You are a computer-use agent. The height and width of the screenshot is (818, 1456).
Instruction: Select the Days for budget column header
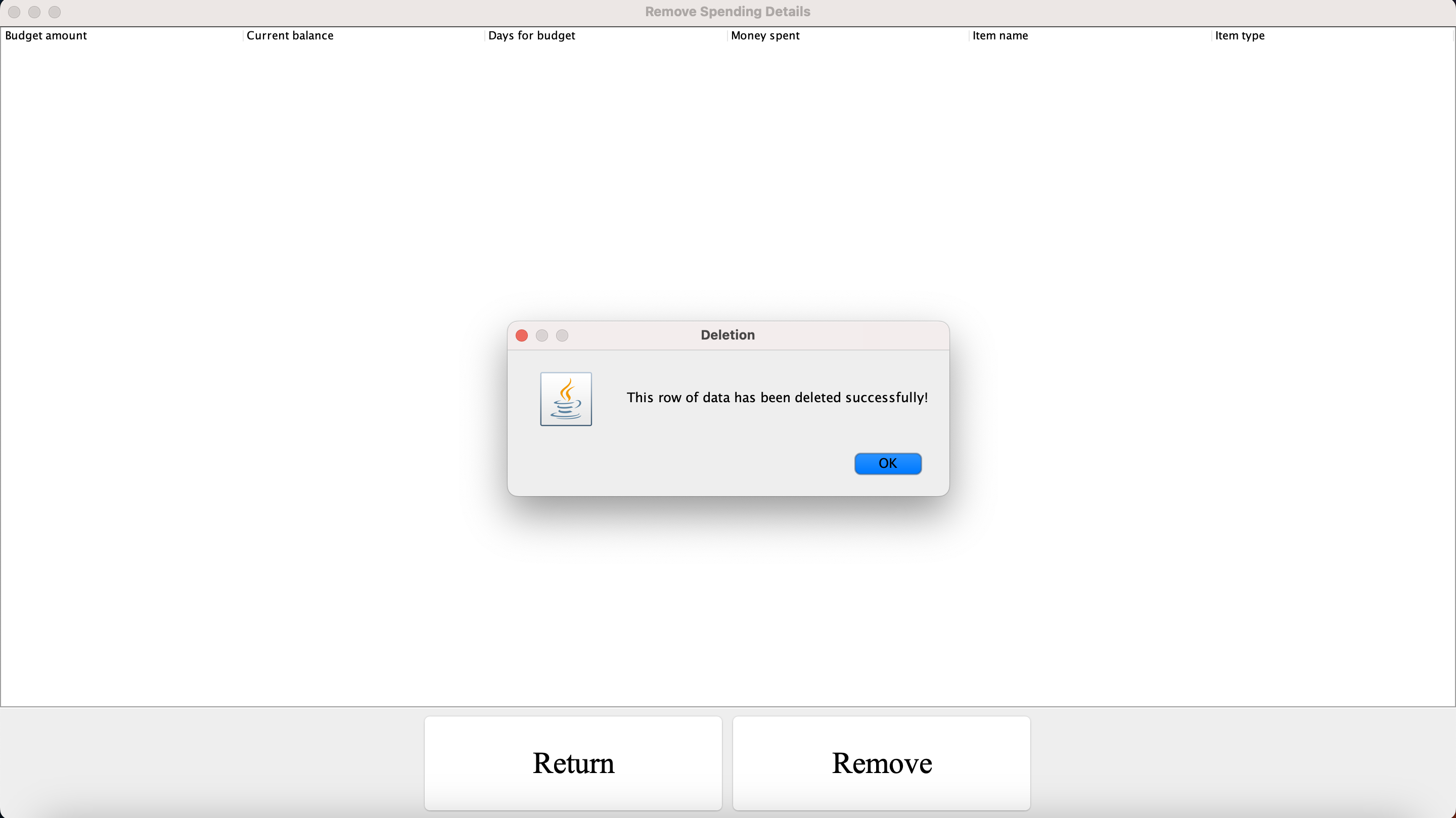click(x=531, y=35)
